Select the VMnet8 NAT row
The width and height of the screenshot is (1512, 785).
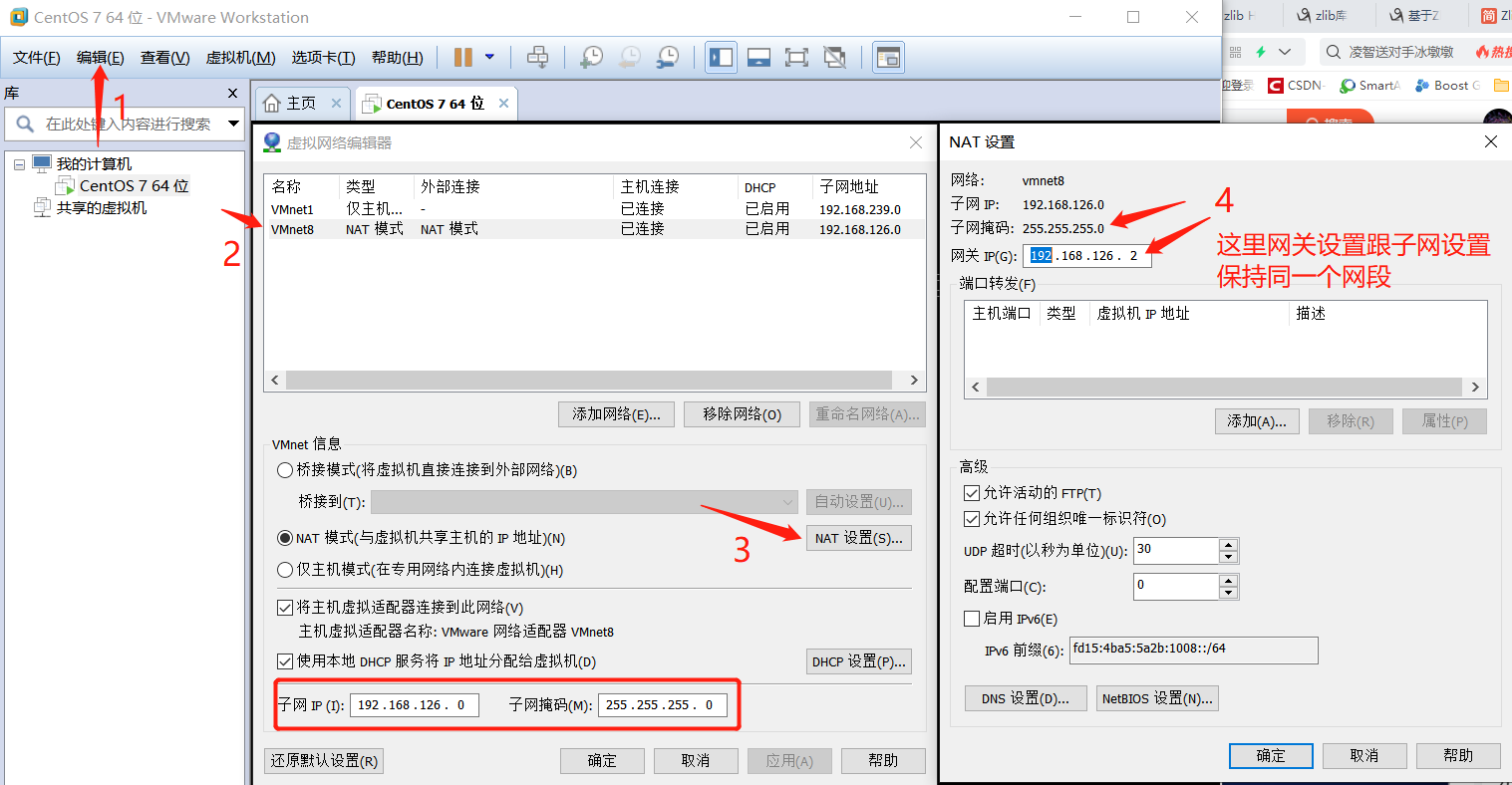pyautogui.click(x=594, y=229)
